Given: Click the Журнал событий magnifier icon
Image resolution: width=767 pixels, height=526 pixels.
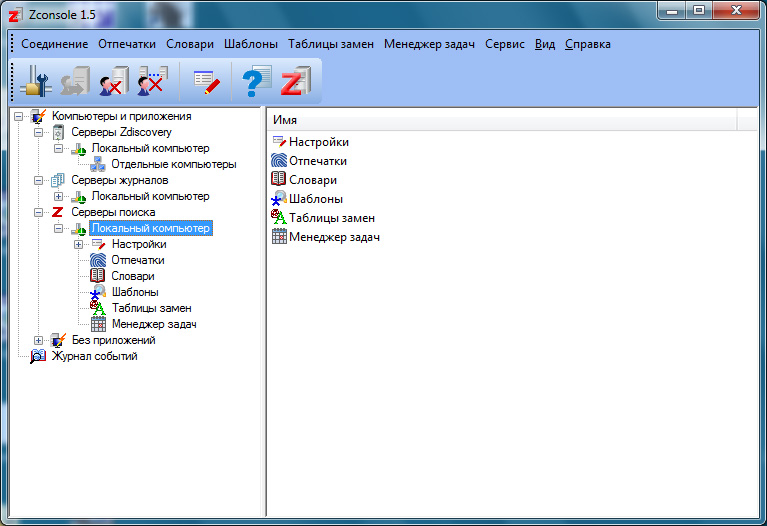Looking at the screenshot, I should coord(38,356).
